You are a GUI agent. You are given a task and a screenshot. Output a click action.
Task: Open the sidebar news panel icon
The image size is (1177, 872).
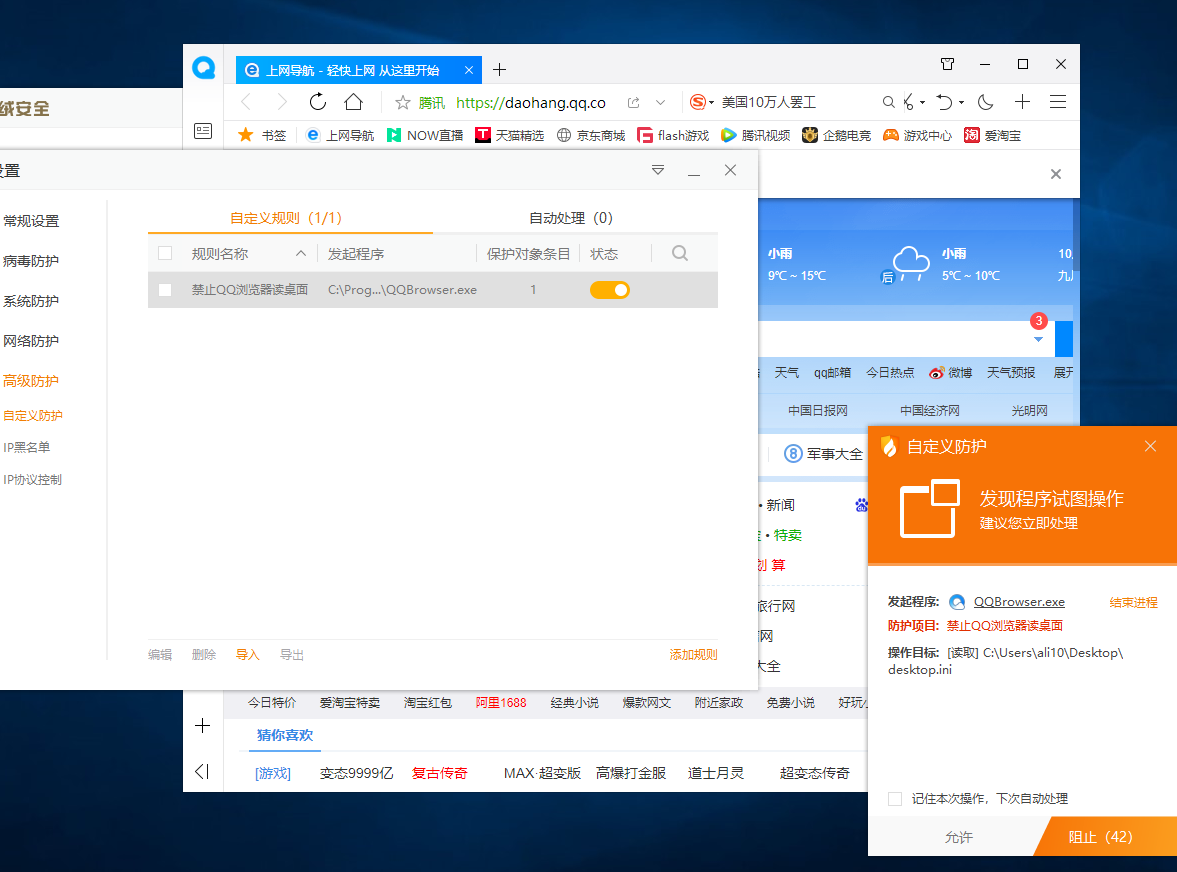[x=203, y=131]
